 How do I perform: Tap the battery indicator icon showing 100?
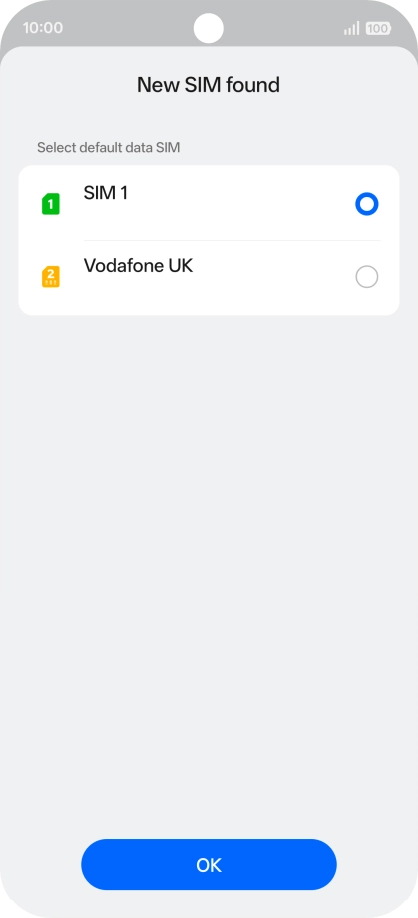(x=378, y=28)
